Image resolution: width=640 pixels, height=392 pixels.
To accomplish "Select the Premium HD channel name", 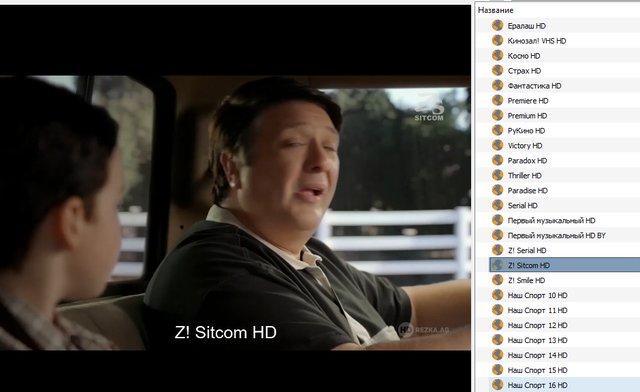I will (527, 116).
